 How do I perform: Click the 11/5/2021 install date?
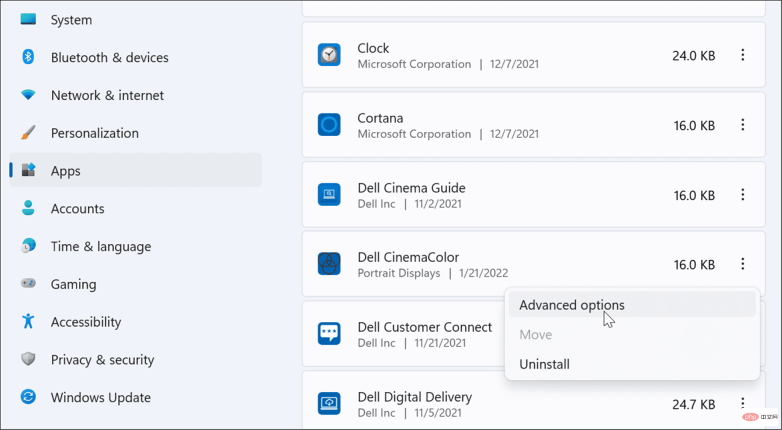[438, 413]
